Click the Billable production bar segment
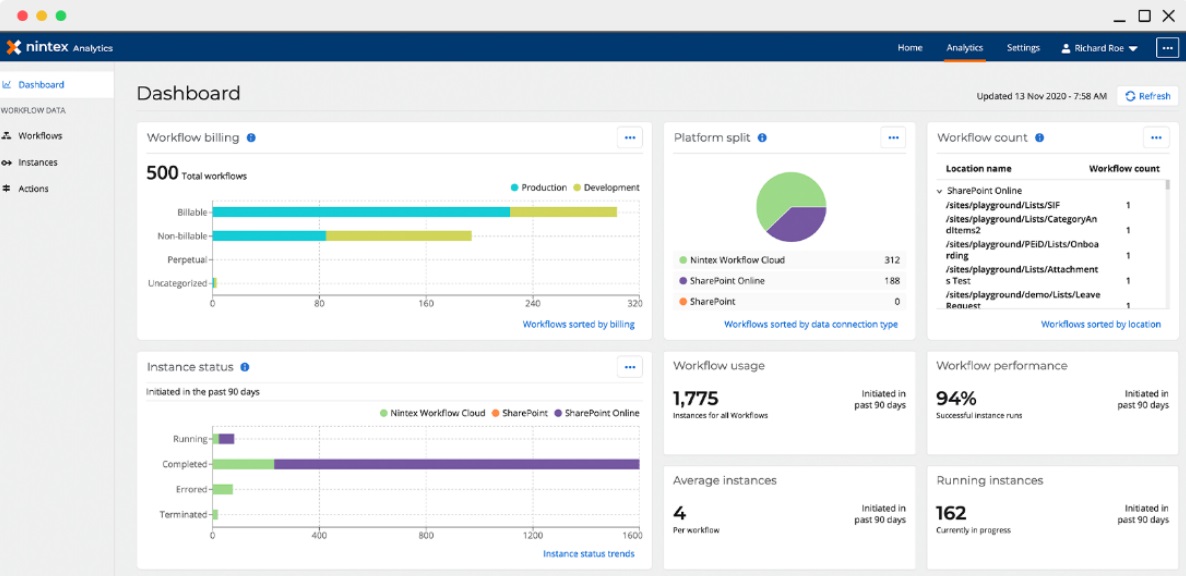 point(361,212)
